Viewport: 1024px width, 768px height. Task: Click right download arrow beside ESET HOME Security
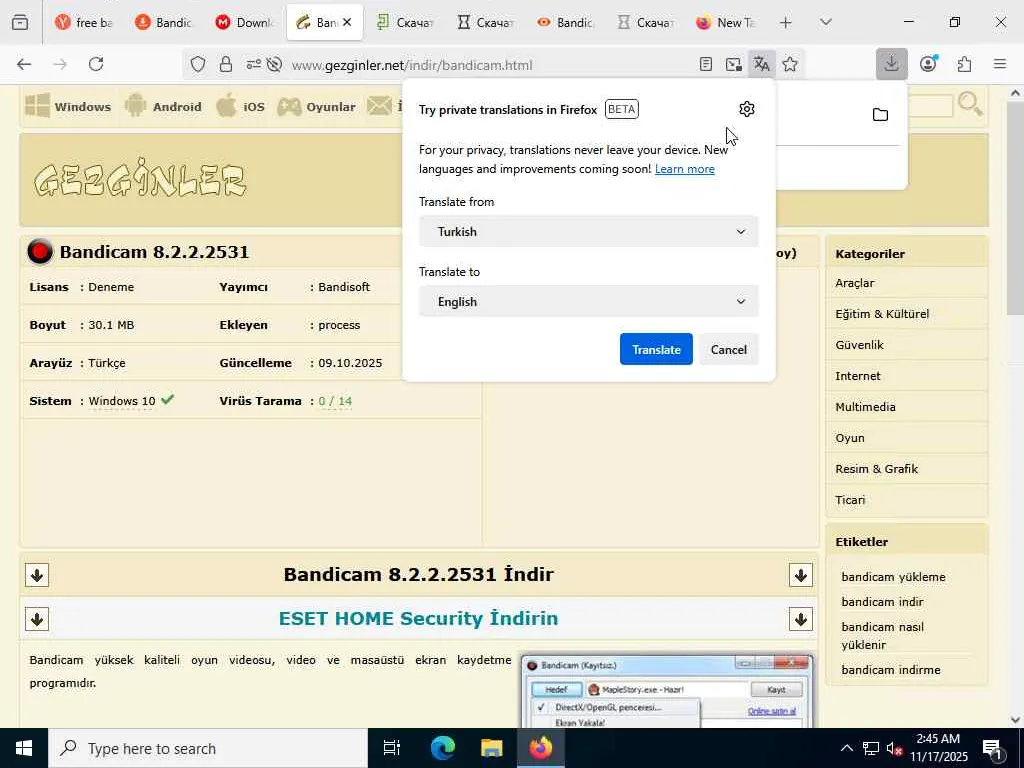pyautogui.click(x=801, y=619)
